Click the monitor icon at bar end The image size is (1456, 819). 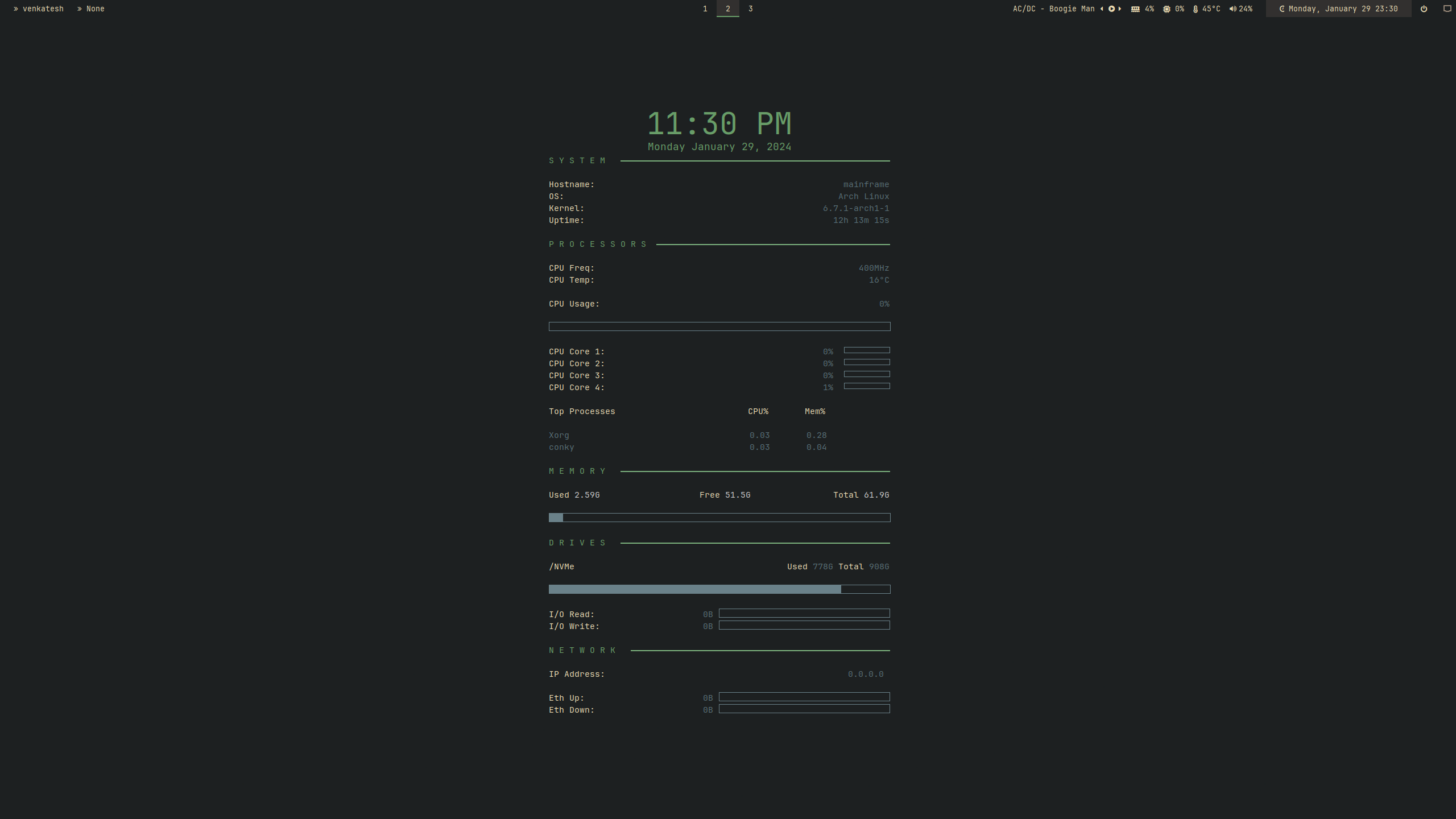tap(1447, 9)
